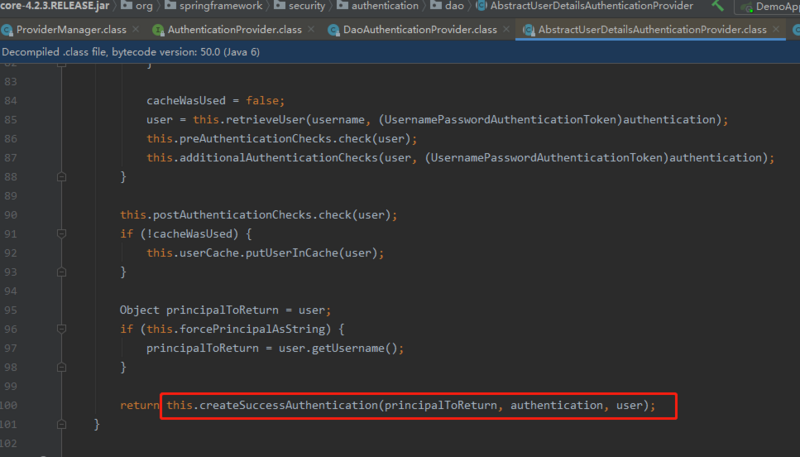Click the AbstractUserDetailsAuthenticationProvider.class tab icon

point(529,30)
